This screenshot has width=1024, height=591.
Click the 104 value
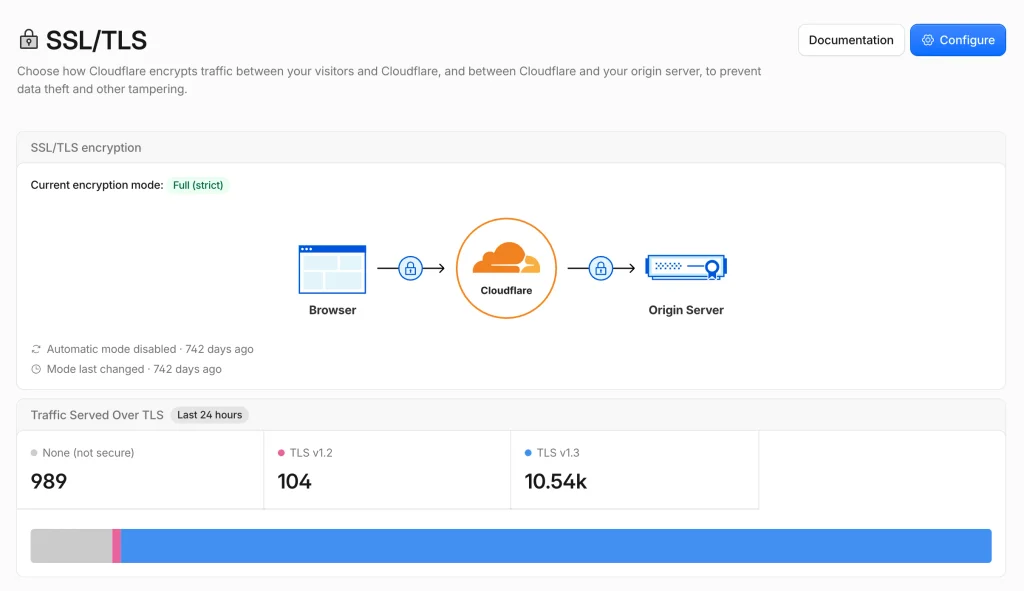point(295,481)
